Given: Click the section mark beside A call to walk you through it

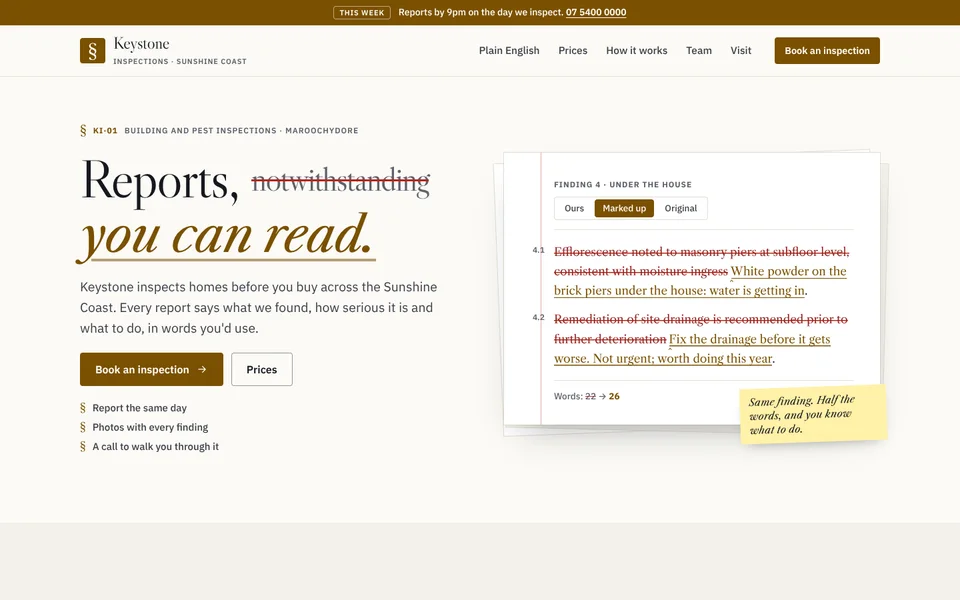Looking at the screenshot, I should click(x=83, y=446).
